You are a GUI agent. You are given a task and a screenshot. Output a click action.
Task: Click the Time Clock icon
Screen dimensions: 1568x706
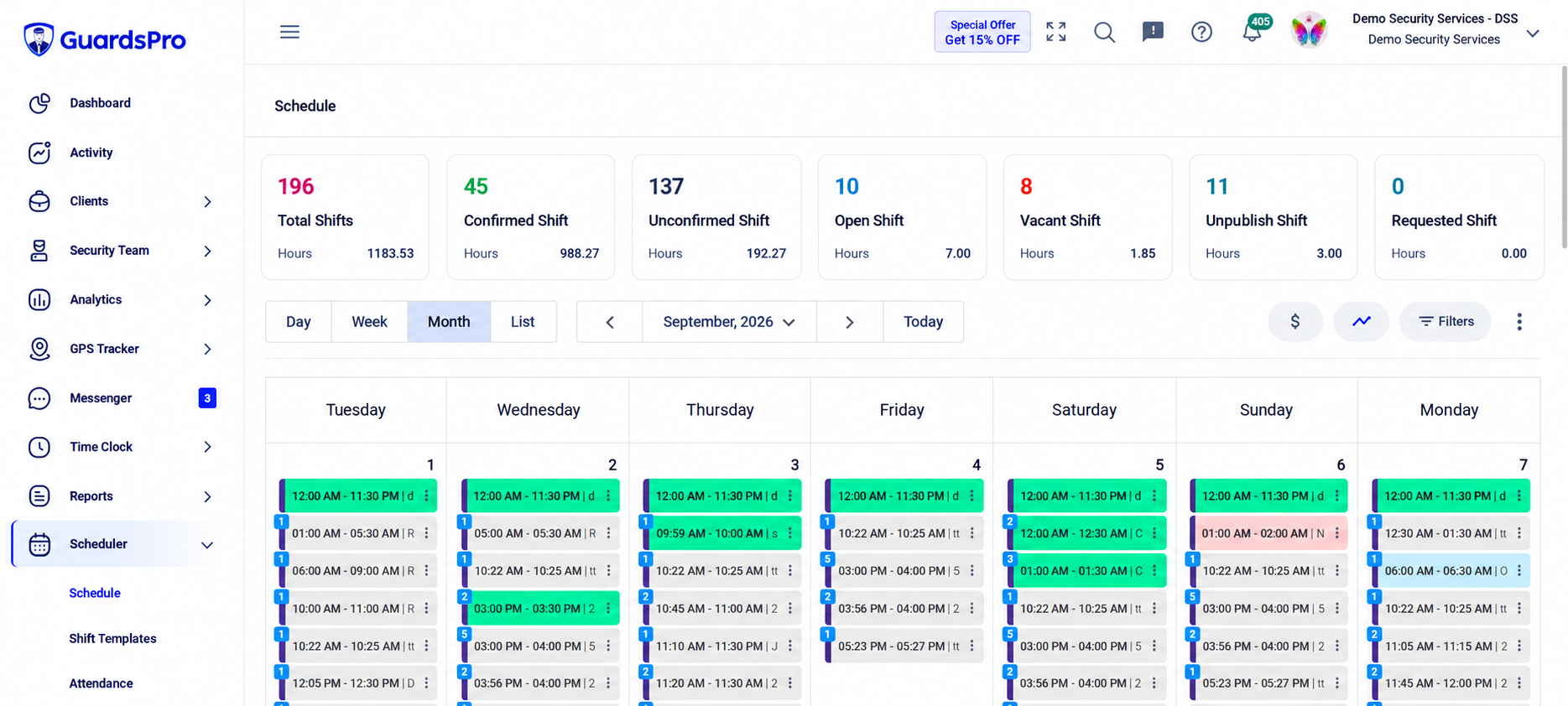pos(39,447)
